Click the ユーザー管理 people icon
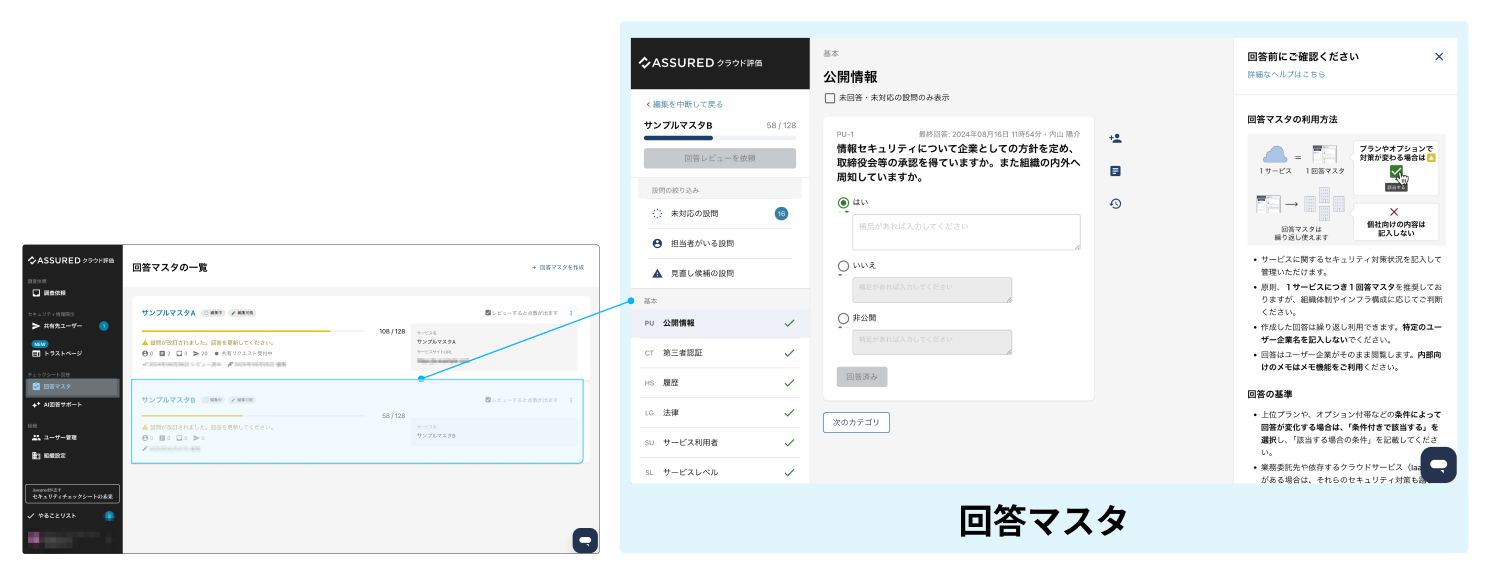 (36, 437)
